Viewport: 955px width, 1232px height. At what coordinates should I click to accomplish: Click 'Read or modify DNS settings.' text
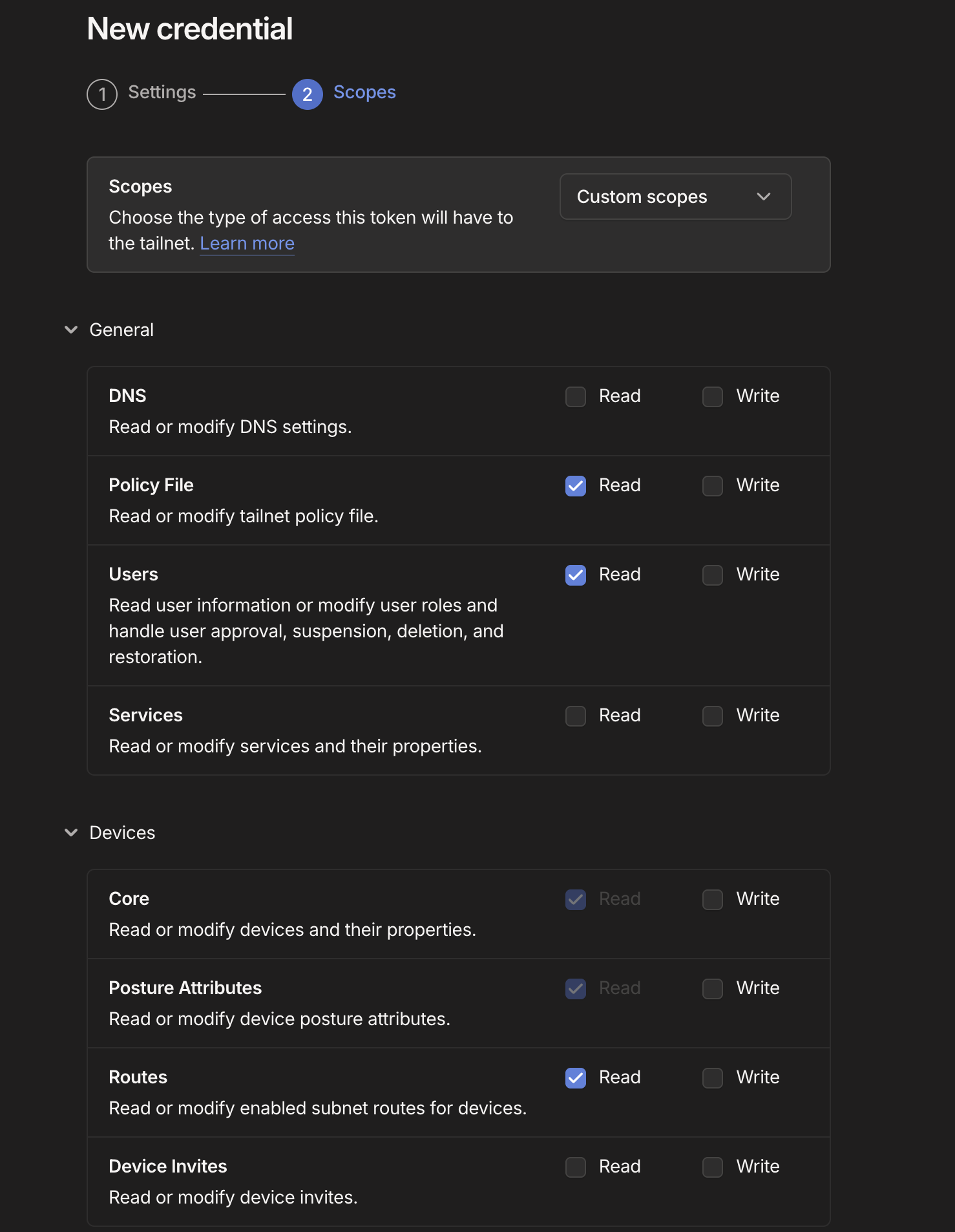pos(230,427)
